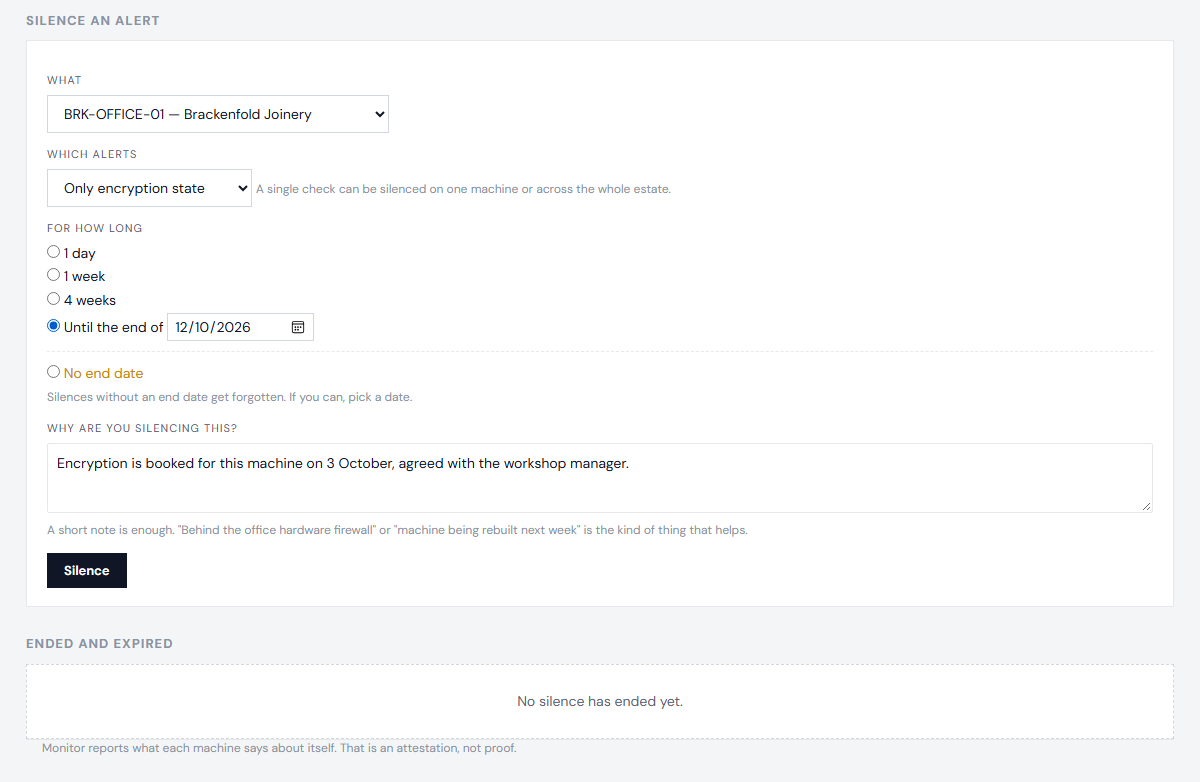
Task: Select the 1 day duration
Action: pos(54,252)
